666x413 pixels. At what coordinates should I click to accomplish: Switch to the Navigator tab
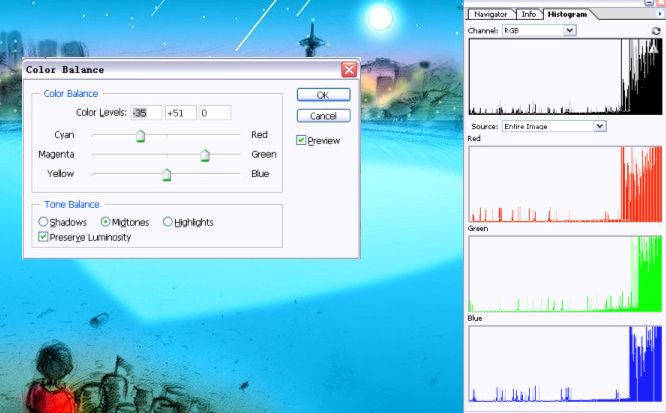tap(490, 14)
